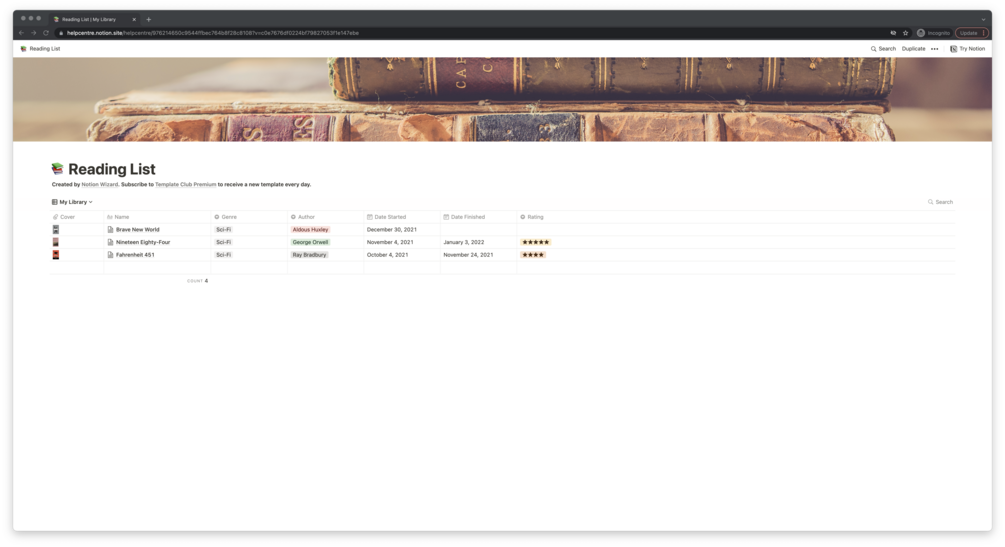Click the lock icon in the address bar
The image size is (1005, 547).
pyautogui.click(x=61, y=33)
